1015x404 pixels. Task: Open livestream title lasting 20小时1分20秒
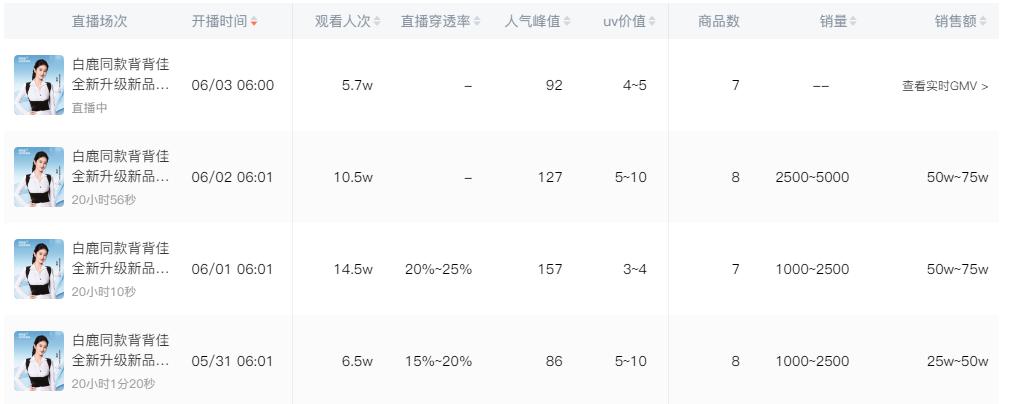(120, 350)
